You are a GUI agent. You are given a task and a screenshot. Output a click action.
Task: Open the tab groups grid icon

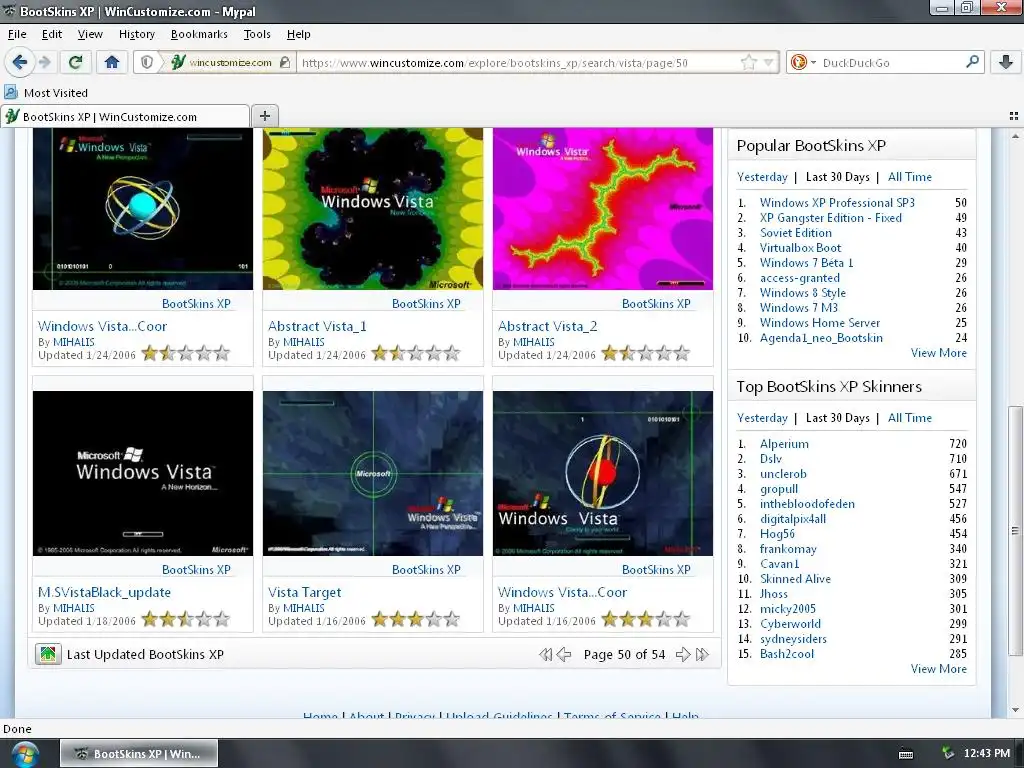click(1014, 116)
